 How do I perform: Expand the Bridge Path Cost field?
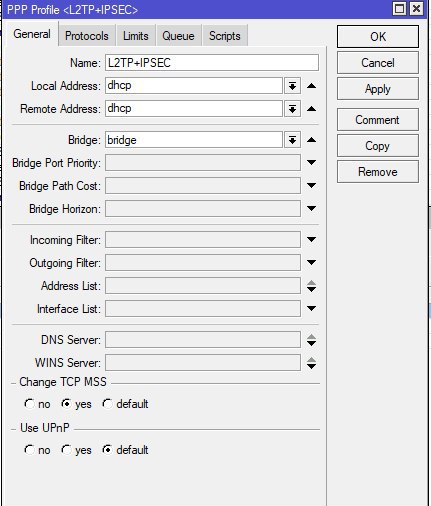[311, 186]
